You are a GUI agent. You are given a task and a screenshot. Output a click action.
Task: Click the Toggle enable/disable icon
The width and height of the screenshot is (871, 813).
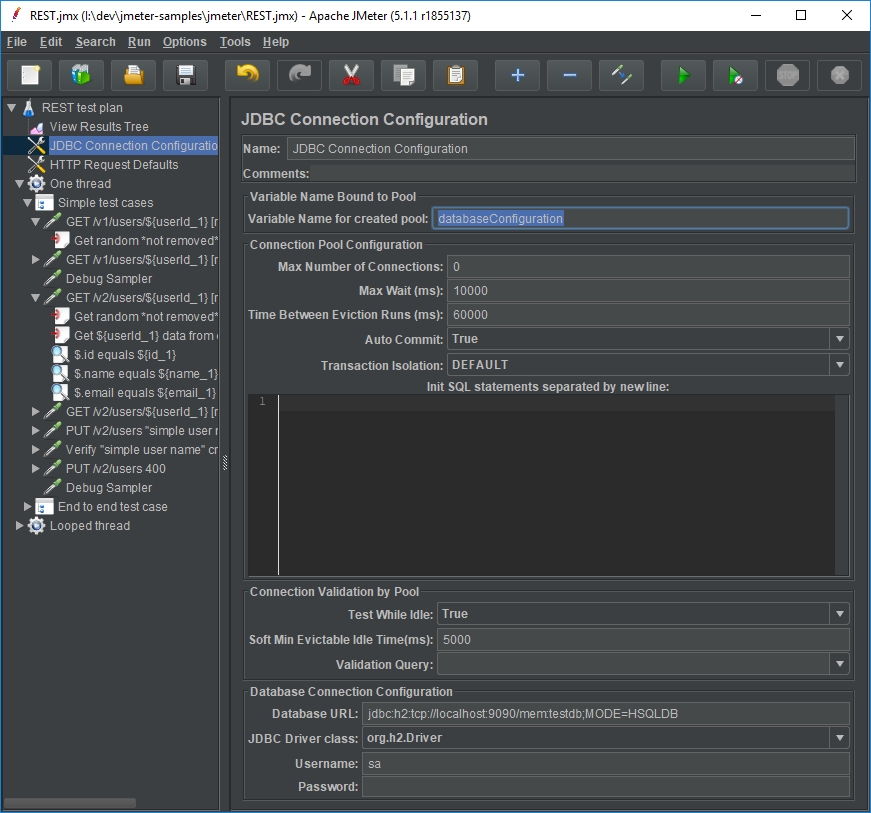[621, 75]
